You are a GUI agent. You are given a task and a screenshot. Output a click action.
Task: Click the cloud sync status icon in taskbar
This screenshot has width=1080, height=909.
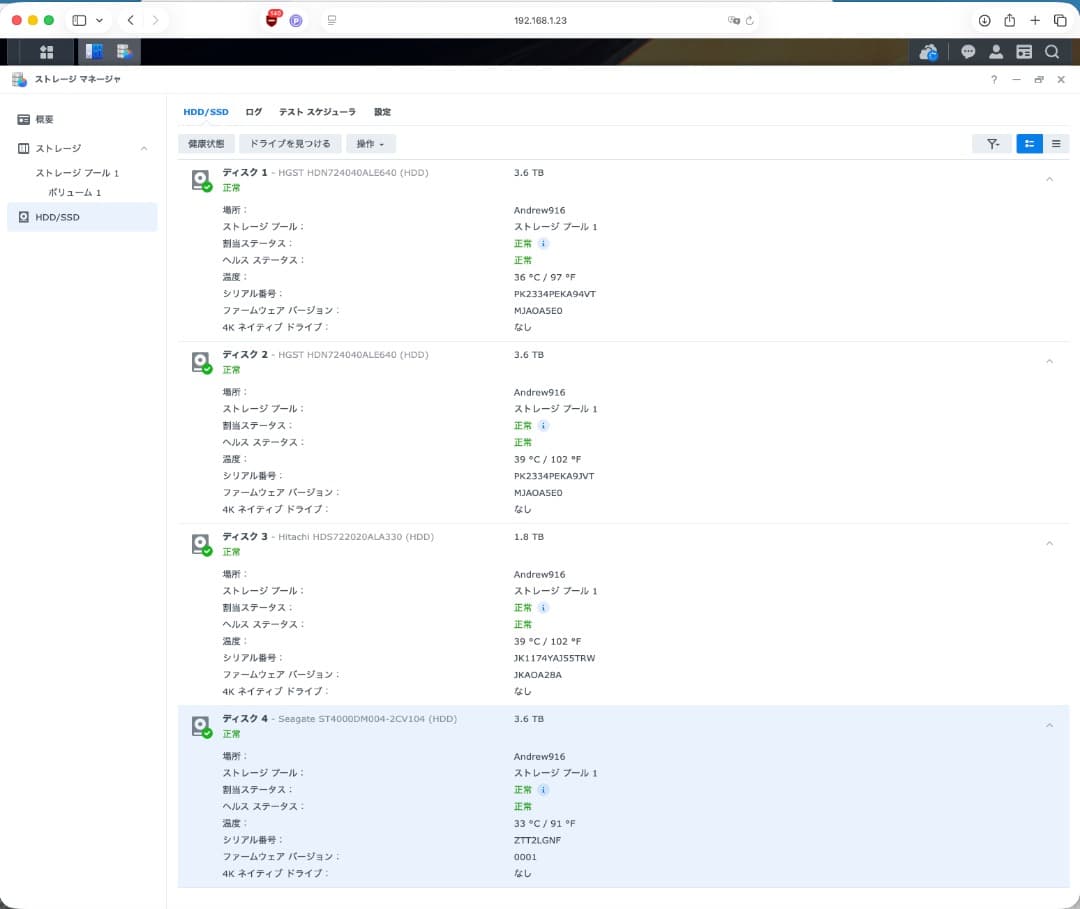[928, 51]
